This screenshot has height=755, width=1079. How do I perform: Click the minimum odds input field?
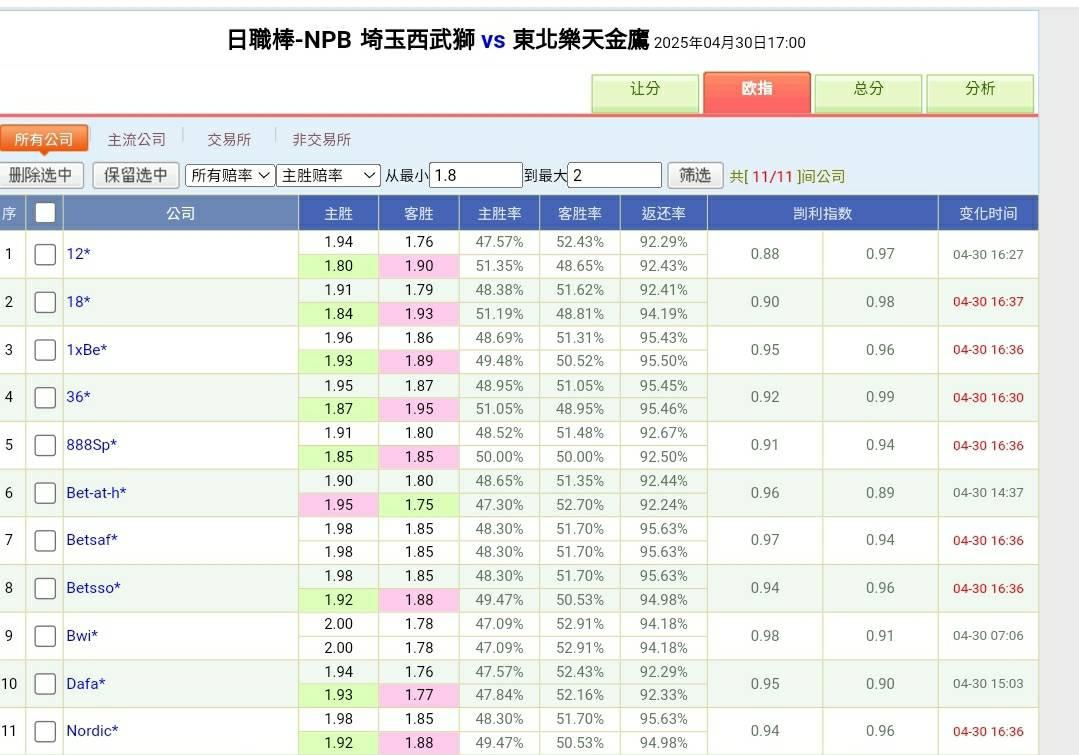click(476, 175)
